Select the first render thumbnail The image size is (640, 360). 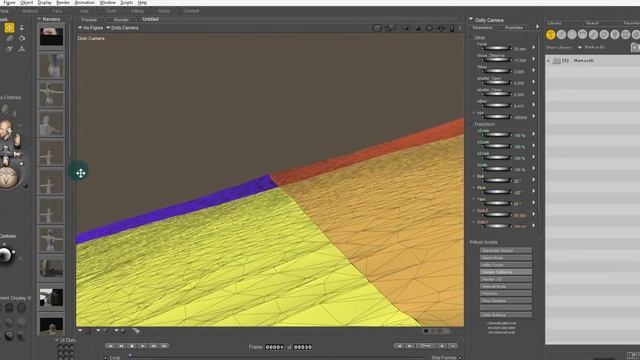51,37
